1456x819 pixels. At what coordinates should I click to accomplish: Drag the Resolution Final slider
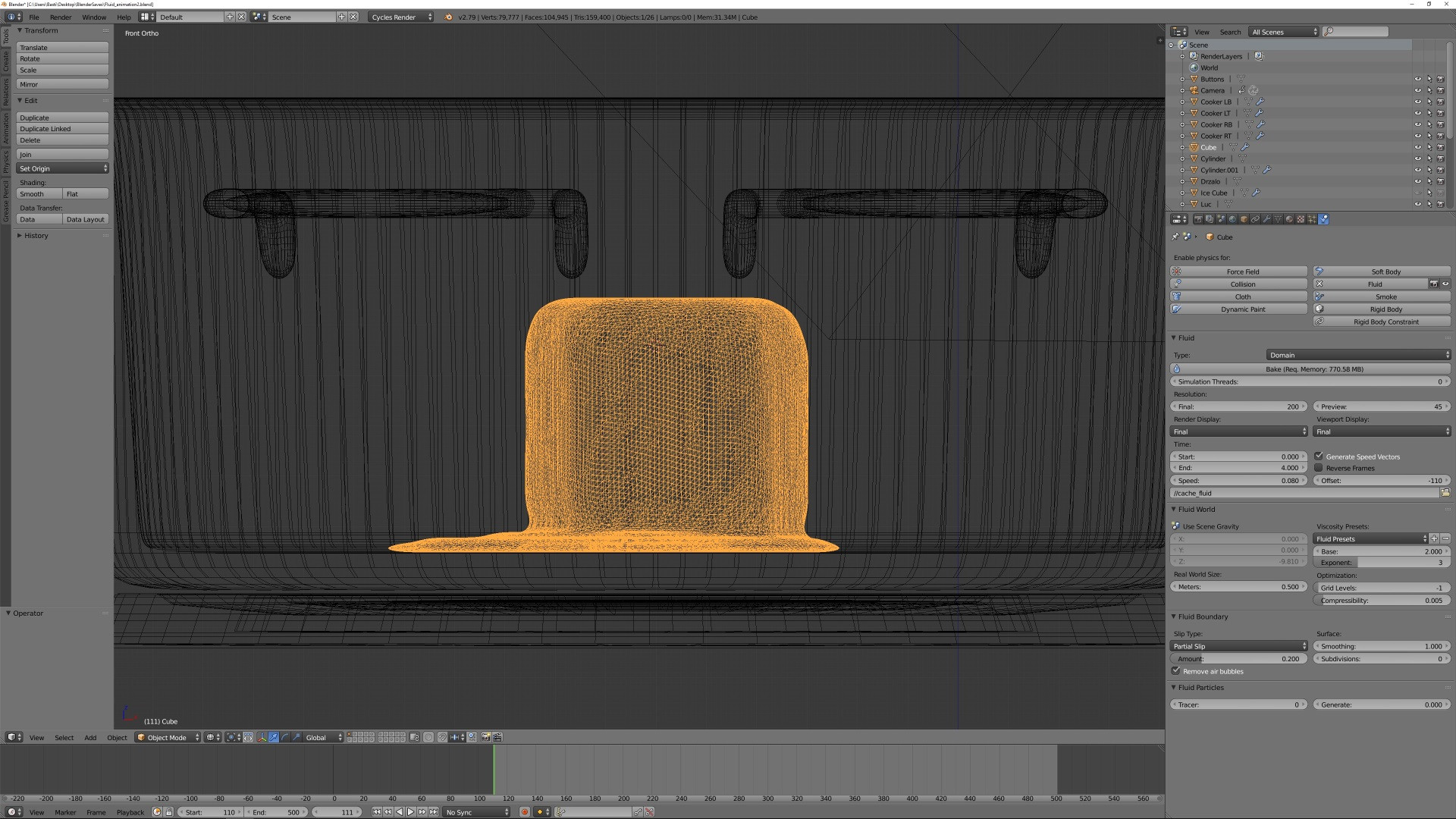pyautogui.click(x=1238, y=406)
